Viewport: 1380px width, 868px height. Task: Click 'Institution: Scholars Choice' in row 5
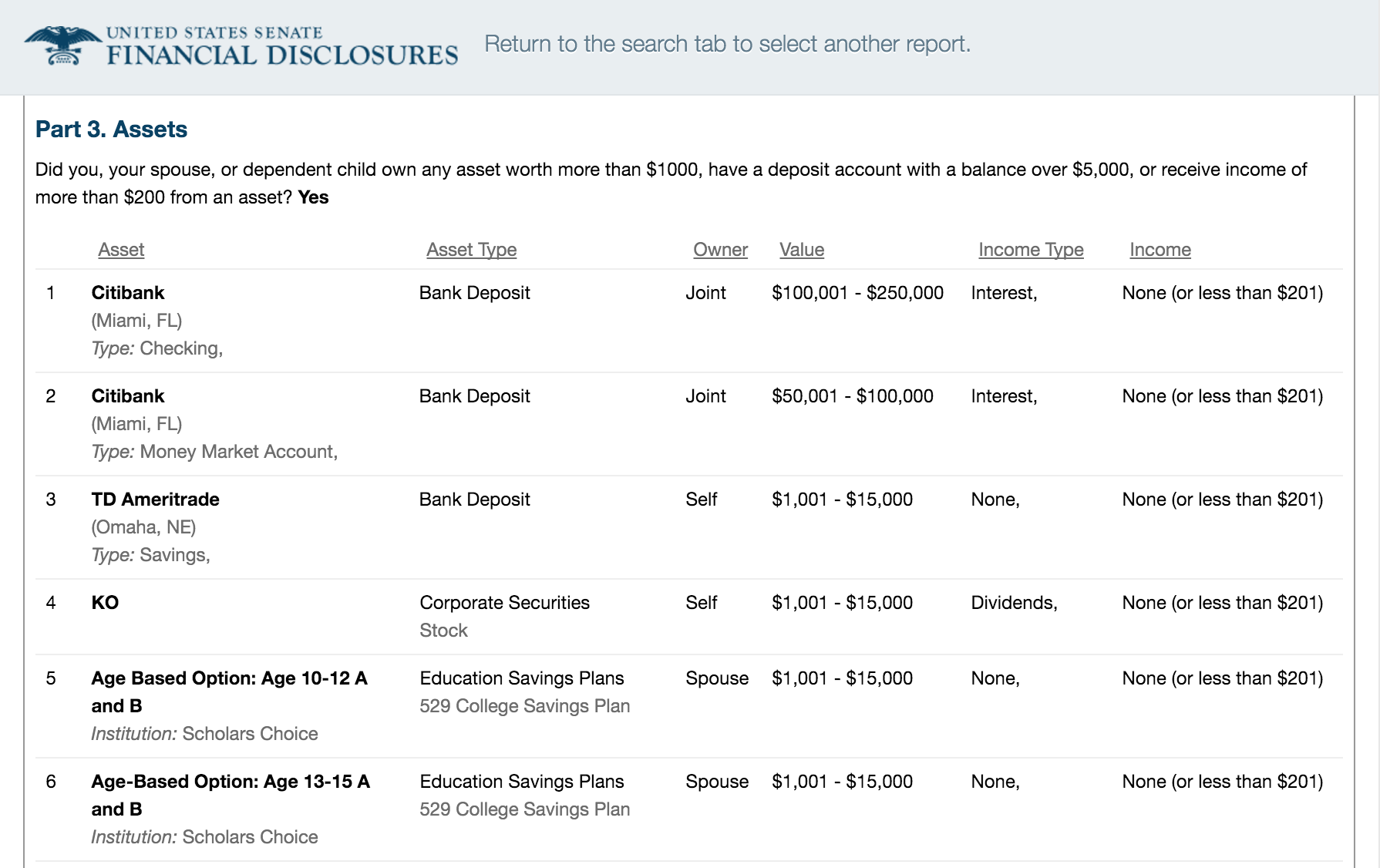(204, 734)
